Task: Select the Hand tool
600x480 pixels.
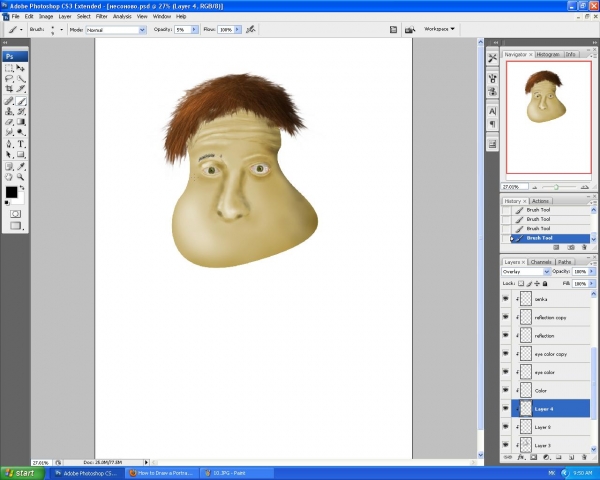Action: [x=9, y=177]
